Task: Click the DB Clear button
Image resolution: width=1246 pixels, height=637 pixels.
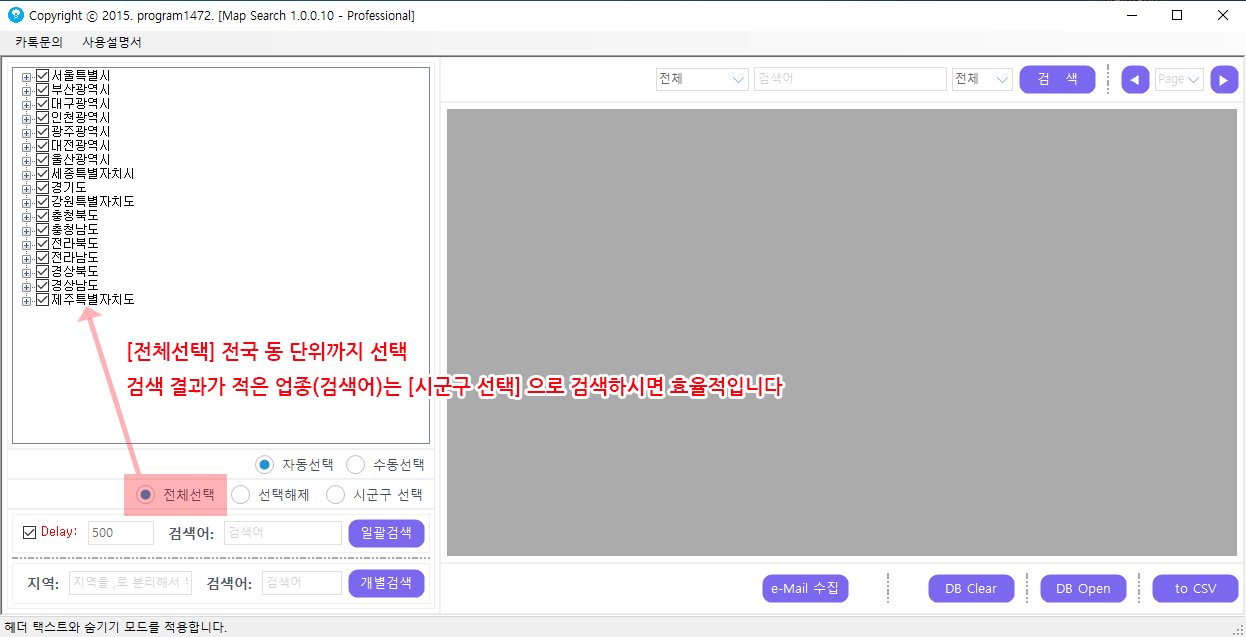Action: pyautogui.click(x=970, y=589)
